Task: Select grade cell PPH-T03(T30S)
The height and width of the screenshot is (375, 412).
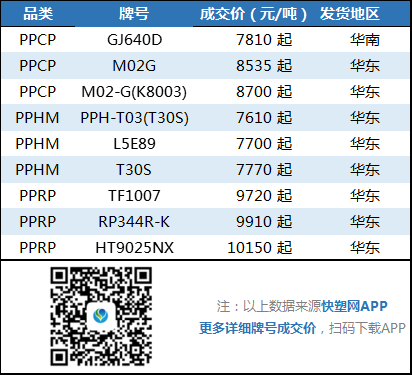Action: point(135,118)
